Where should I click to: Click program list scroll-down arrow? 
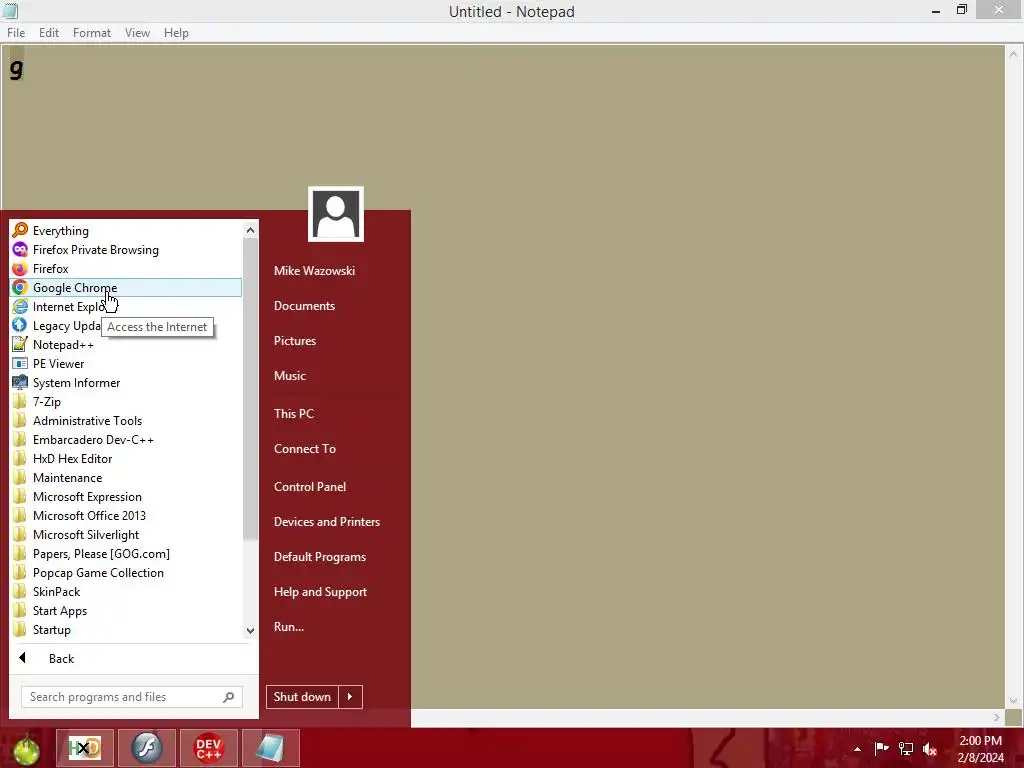point(250,630)
